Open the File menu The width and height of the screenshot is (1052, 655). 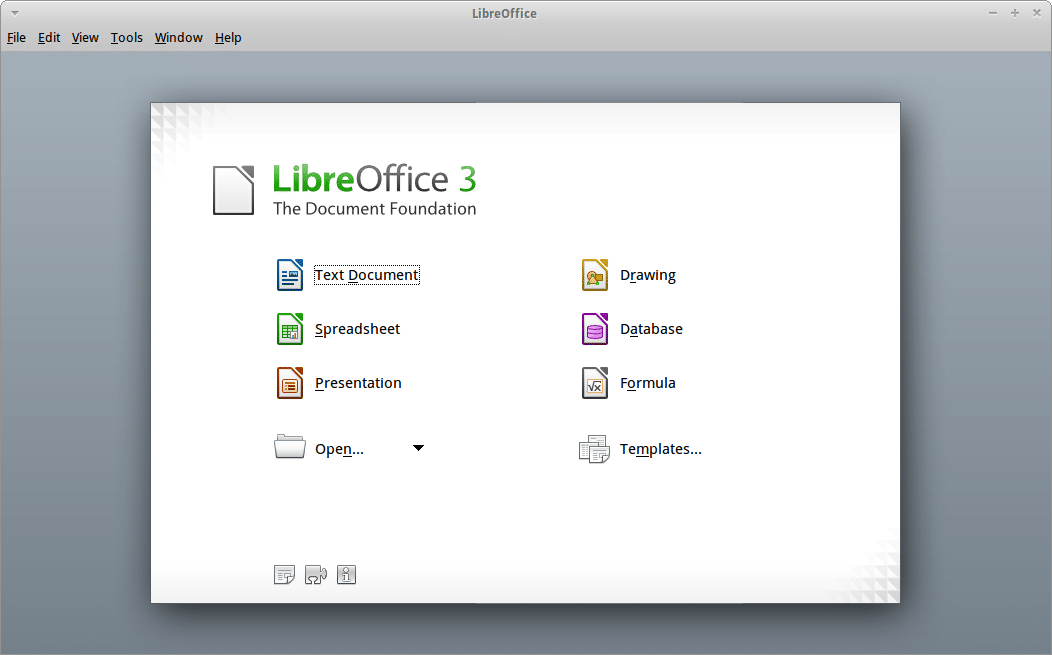click(16, 38)
